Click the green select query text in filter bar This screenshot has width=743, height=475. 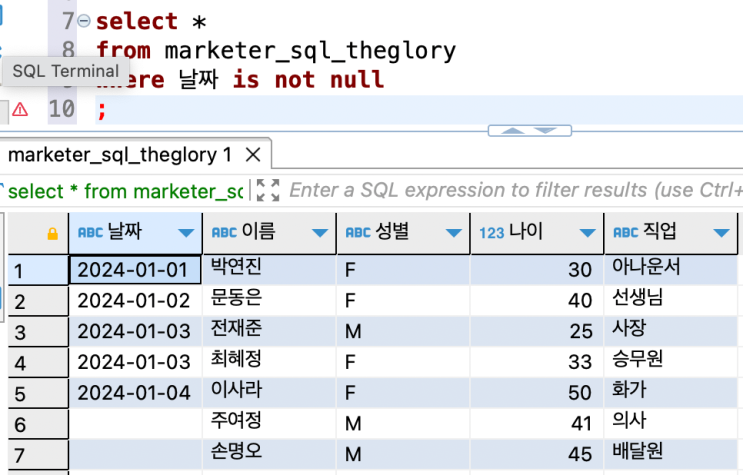[126, 192]
